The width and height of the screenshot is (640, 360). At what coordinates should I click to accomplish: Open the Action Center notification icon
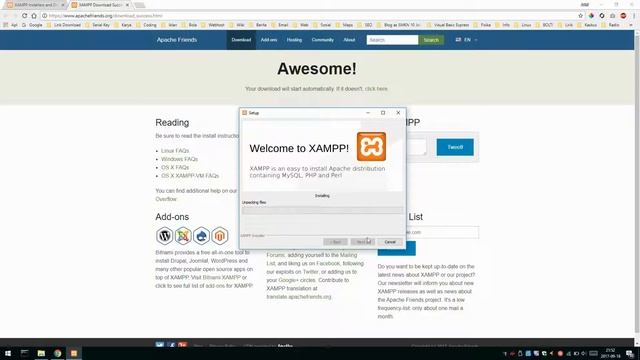coord(630,353)
